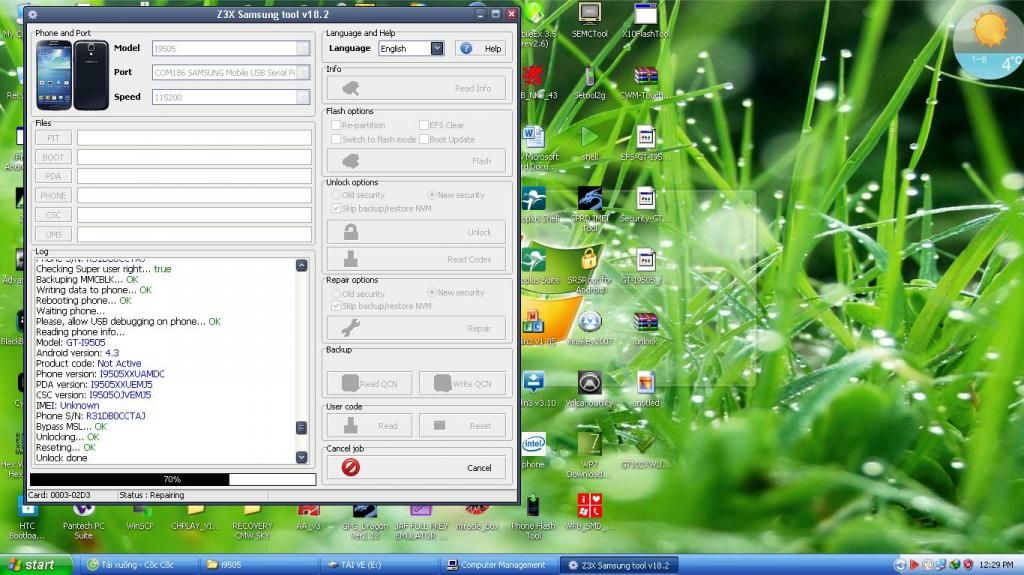Select Old security under Repair options
This screenshot has width=1024, height=575.
point(336,293)
